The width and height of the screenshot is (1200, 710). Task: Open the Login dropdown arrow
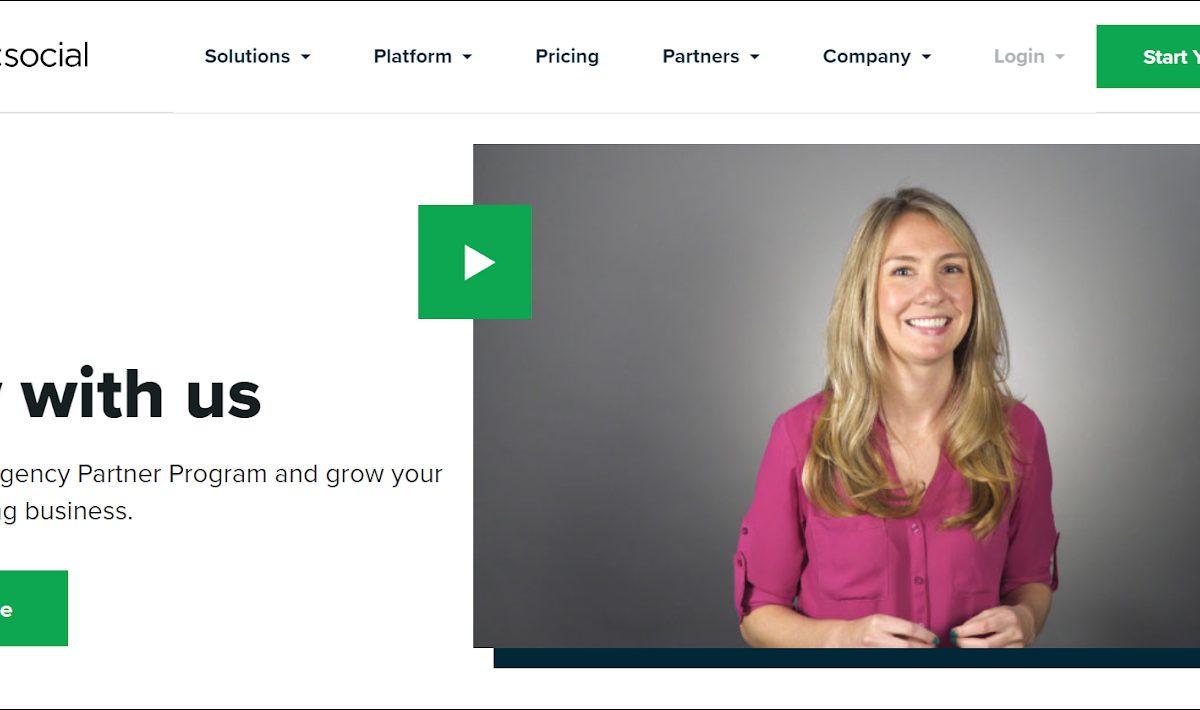pyautogui.click(x=1060, y=57)
